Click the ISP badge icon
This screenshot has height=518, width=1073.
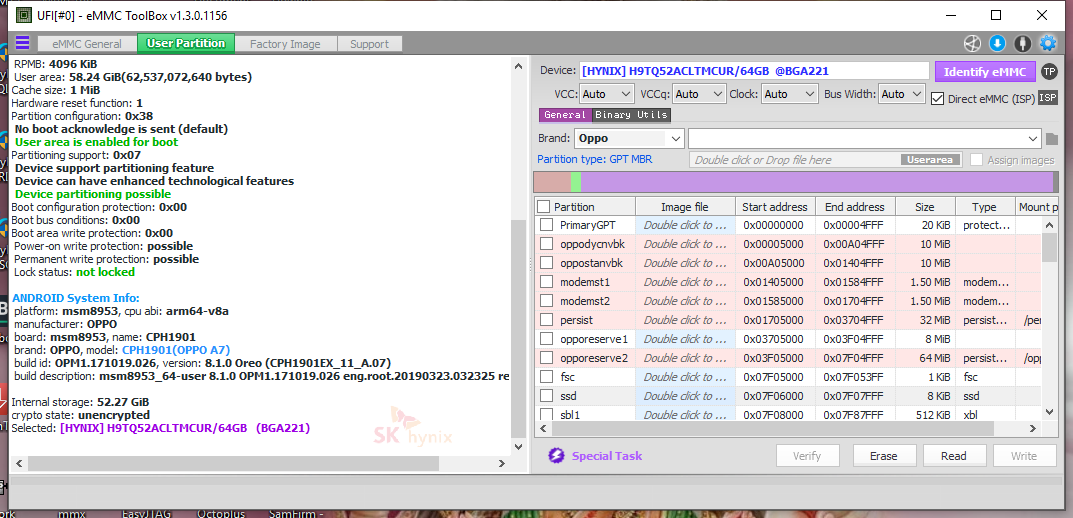coord(1048,98)
